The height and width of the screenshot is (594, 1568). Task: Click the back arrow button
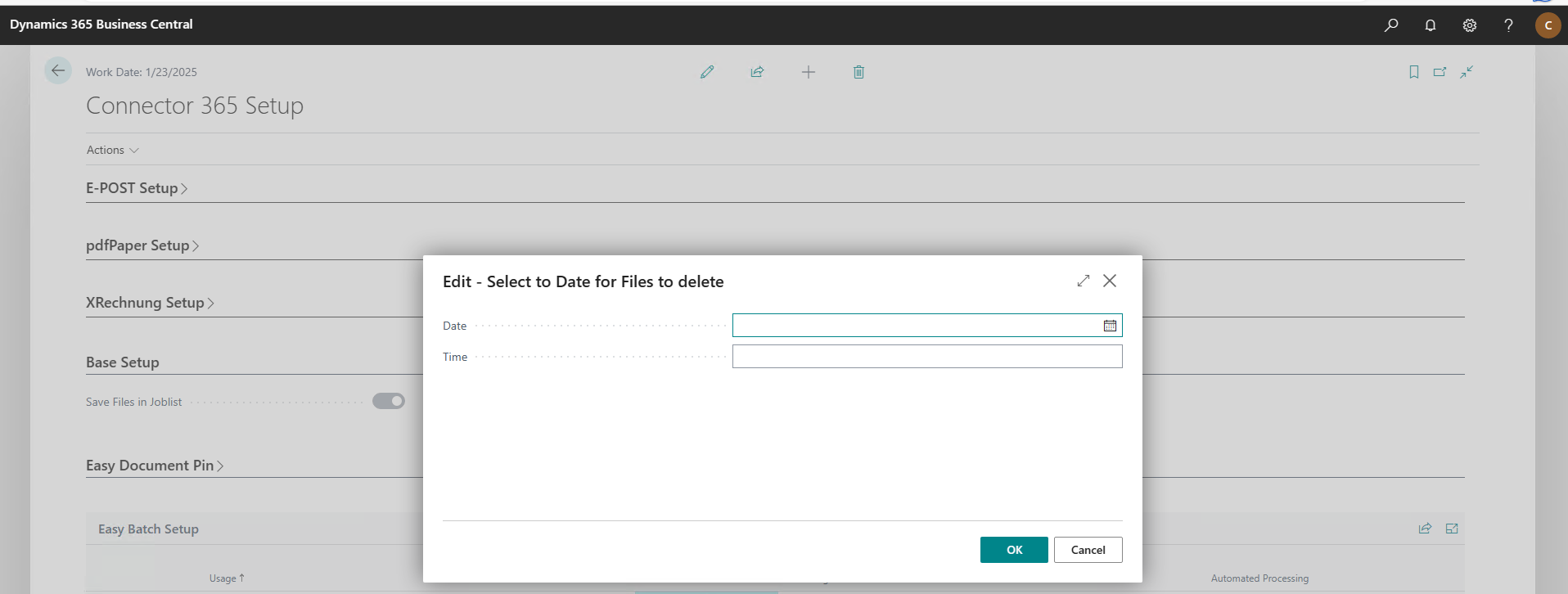58,71
